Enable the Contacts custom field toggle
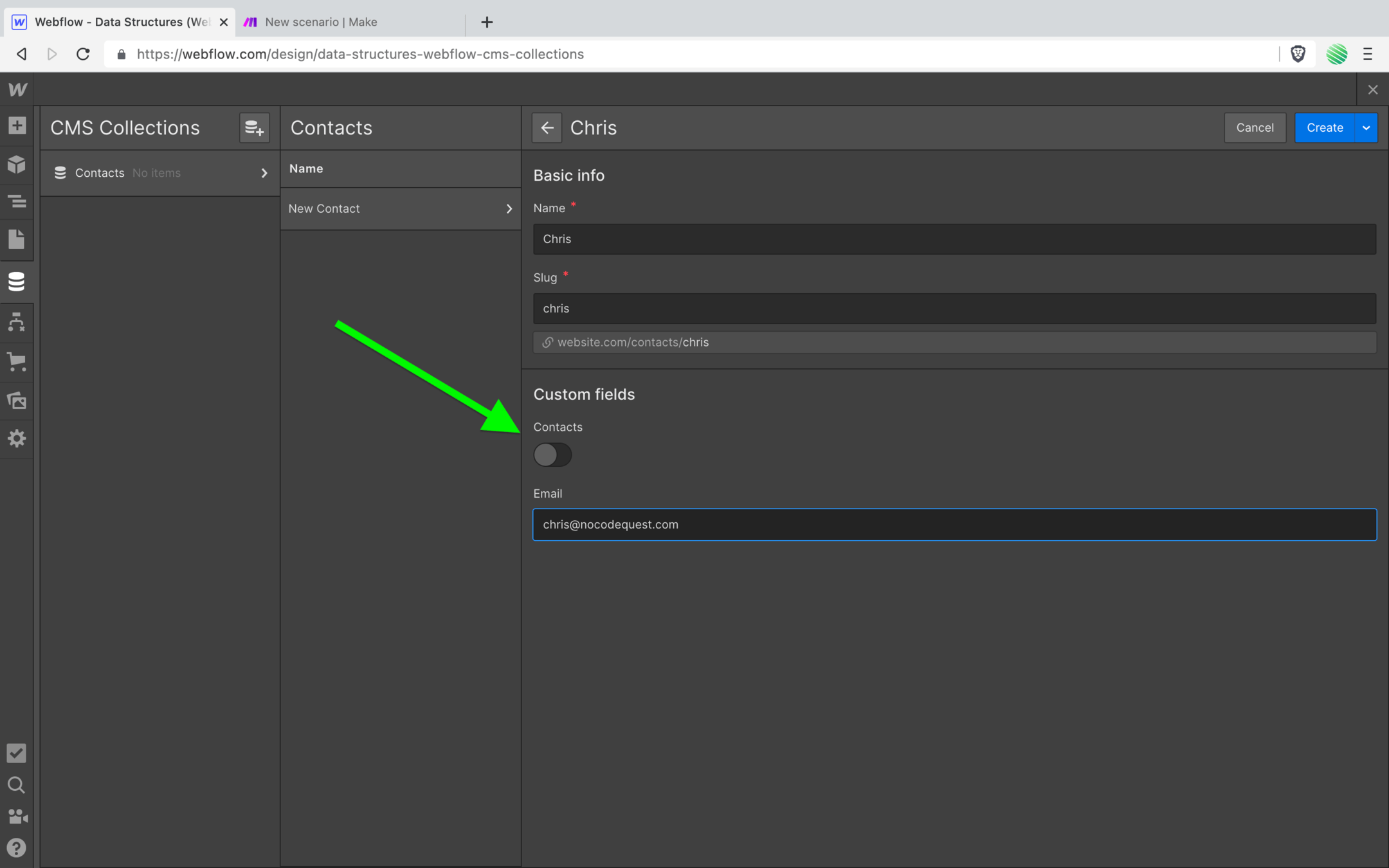This screenshot has width=1389, height=868. [x=552, y=455]
